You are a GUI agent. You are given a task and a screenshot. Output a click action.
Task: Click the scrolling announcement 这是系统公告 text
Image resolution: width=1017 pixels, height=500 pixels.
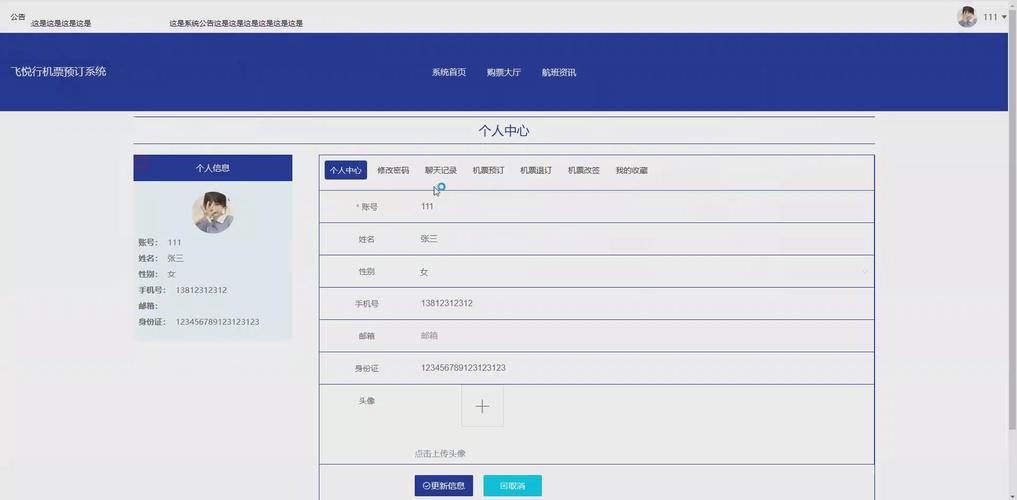pyautogui.click(x=236, y=23)
